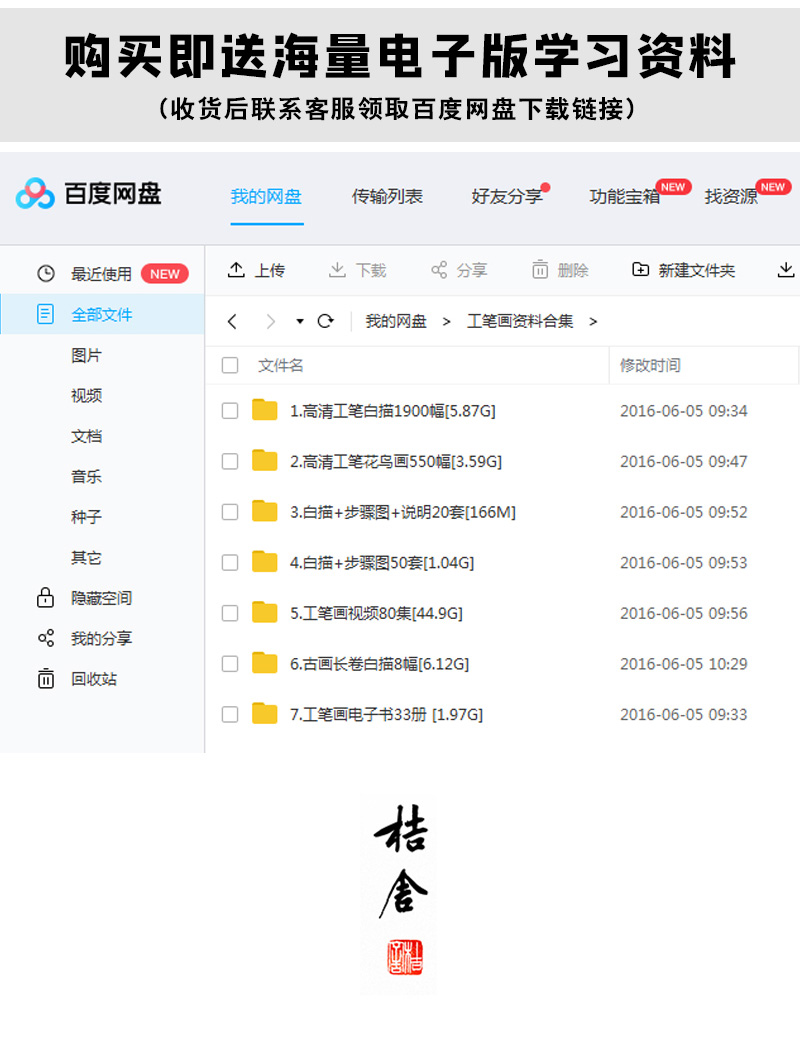
Task: Open hidden space (隐藏空间) lock item
Action: tap(46, 598)
